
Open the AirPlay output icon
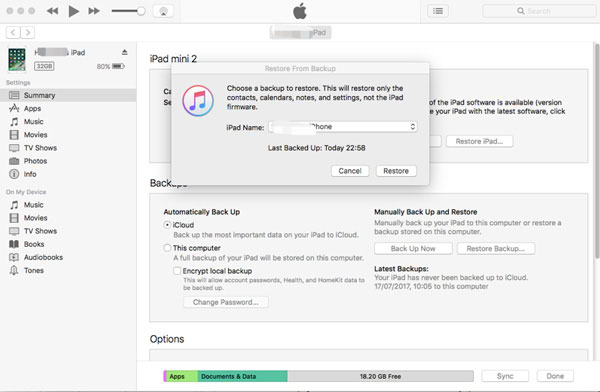pos(163,11)
